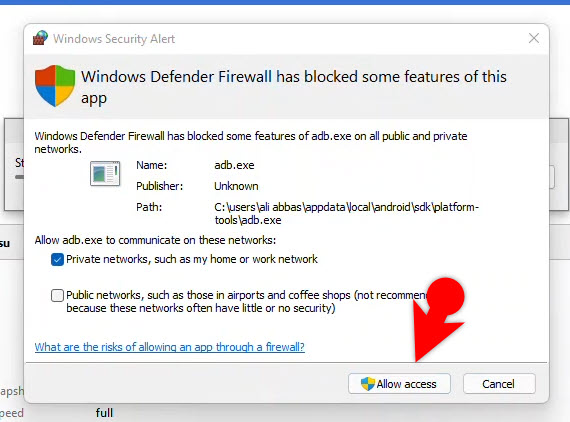Close the Windows Security Alert with the X
This screenshot has width=570, height=422.
point(534,38)
